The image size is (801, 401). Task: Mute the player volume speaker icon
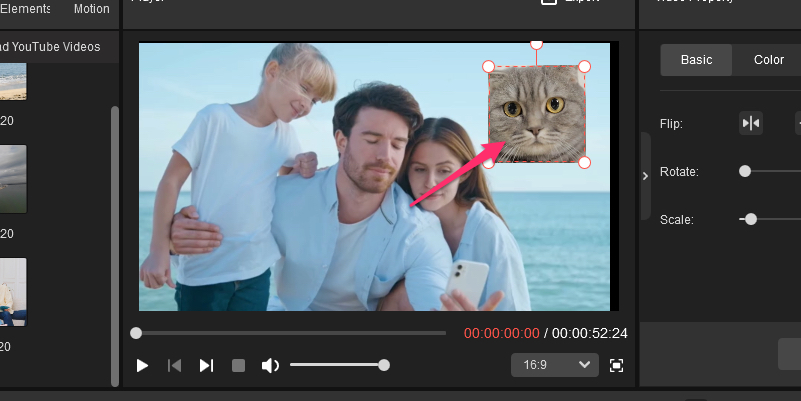click(x=270, y=366)
